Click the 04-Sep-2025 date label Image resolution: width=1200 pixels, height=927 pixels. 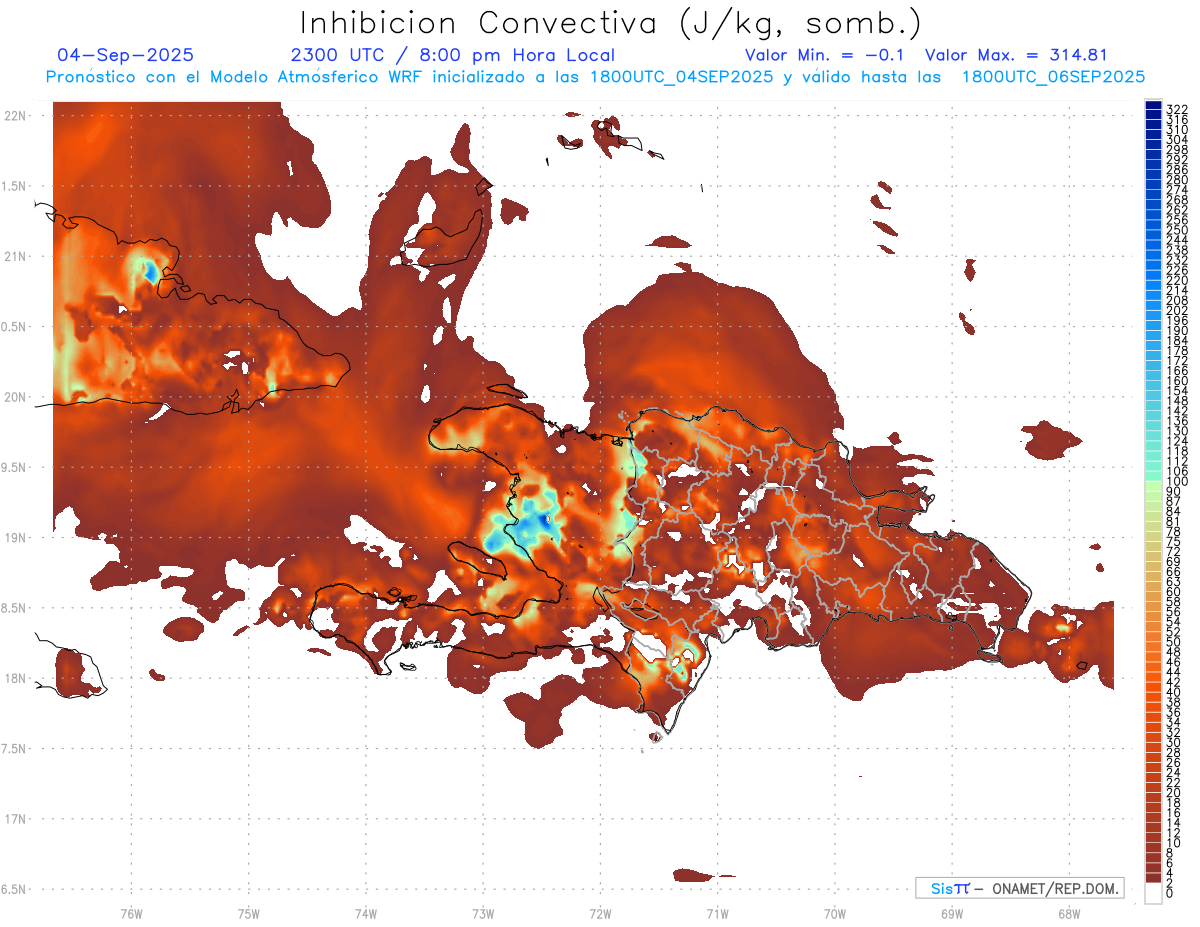(126, 55)
